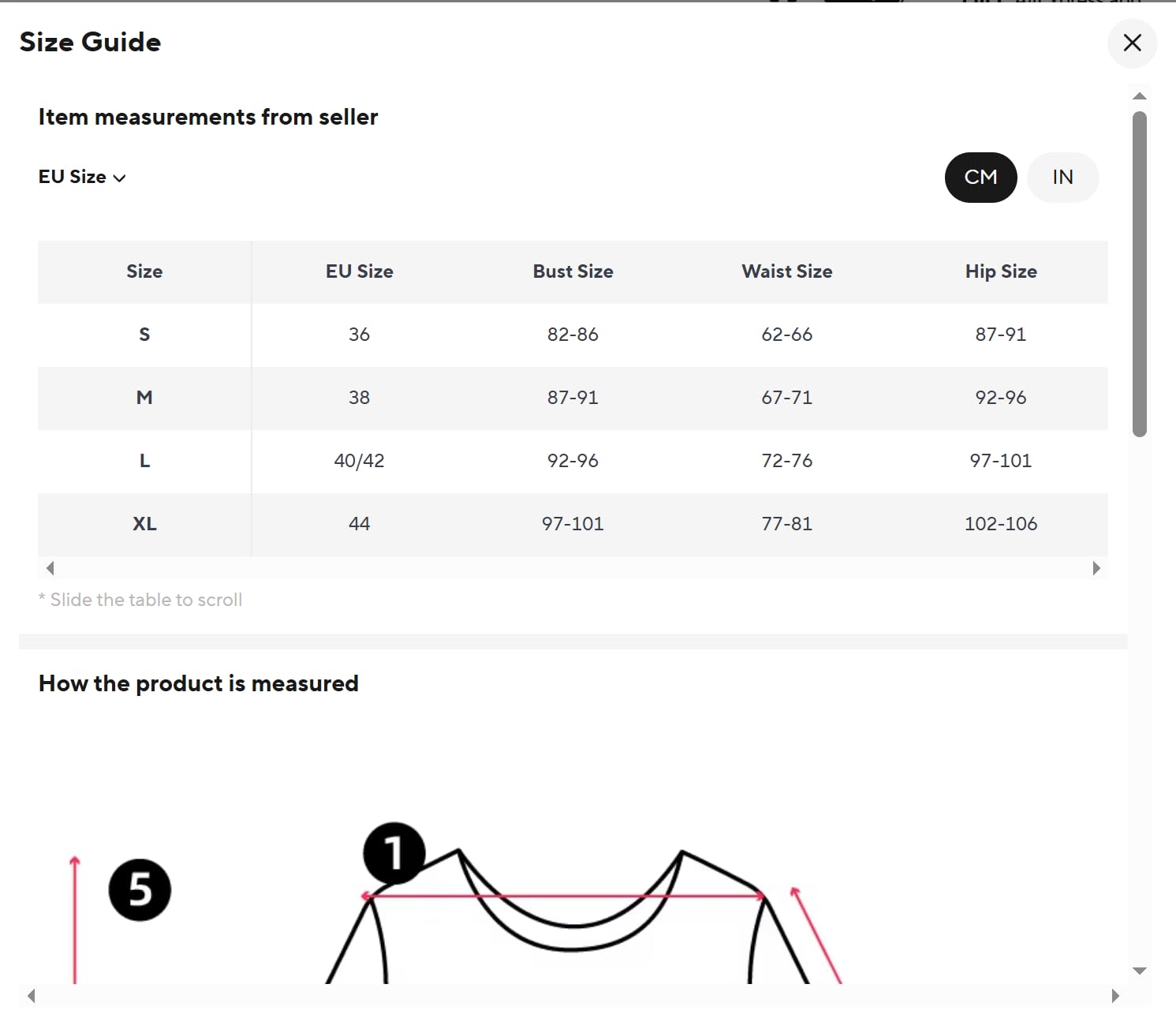Click the vertical scrollbar thumb

click(1139, 274)
